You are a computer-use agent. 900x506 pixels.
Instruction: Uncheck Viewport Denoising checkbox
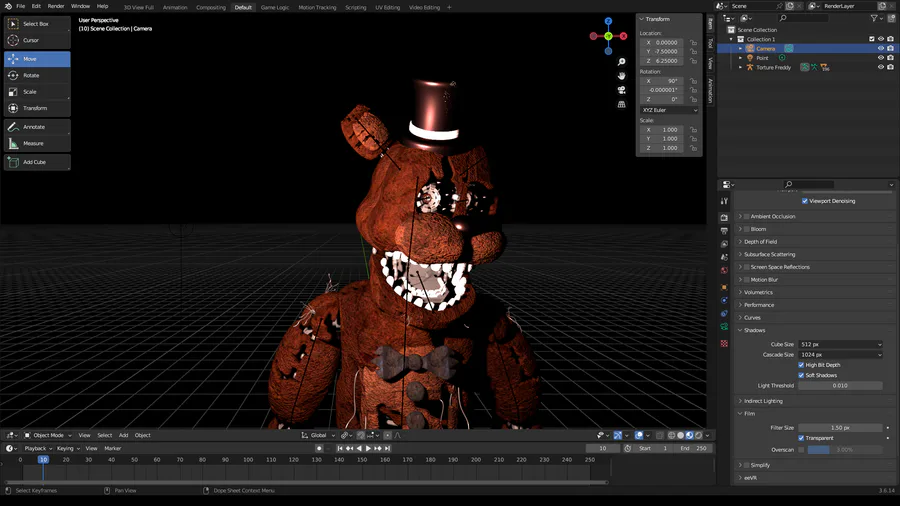click(x=805, y=201)
